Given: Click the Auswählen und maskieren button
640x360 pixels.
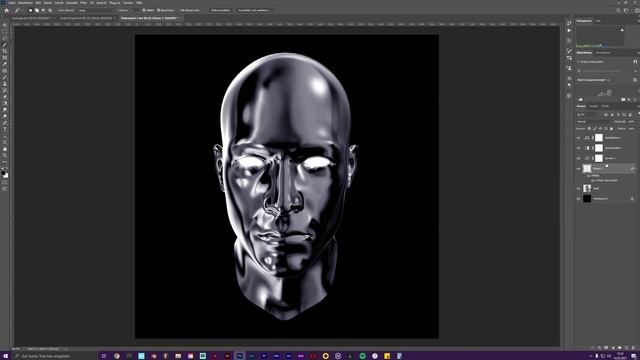Looking at the screenshot, I should (x=254, y=10).
